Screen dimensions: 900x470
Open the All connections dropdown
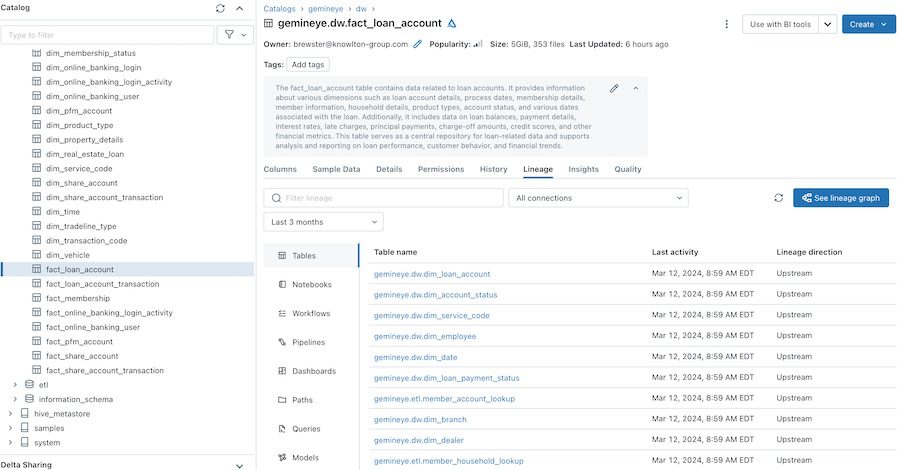(x=599, y=198)
